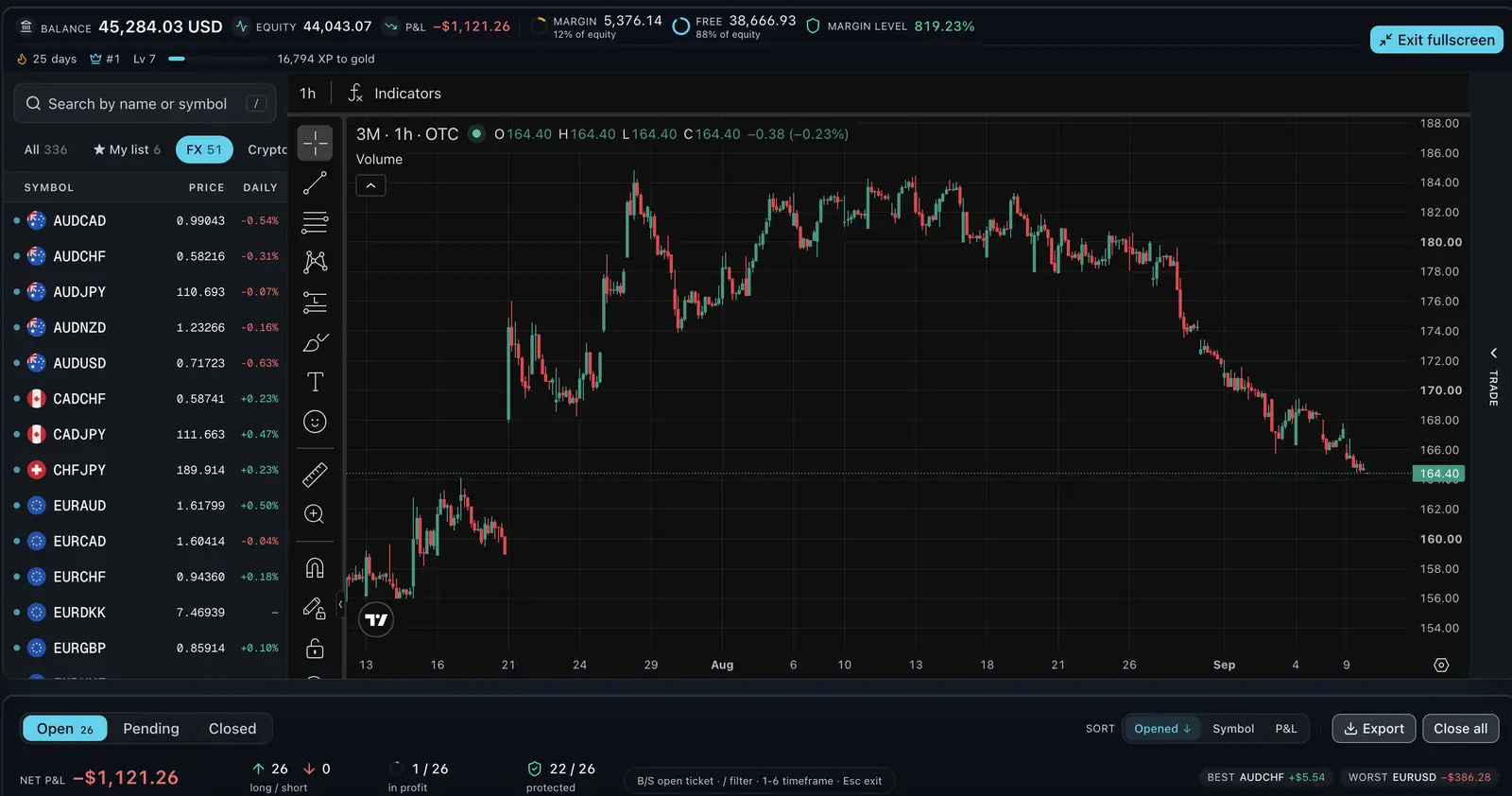1512x796 pixels.
Task: Click the #1 rank crown icon
Action: coord(95,59)
